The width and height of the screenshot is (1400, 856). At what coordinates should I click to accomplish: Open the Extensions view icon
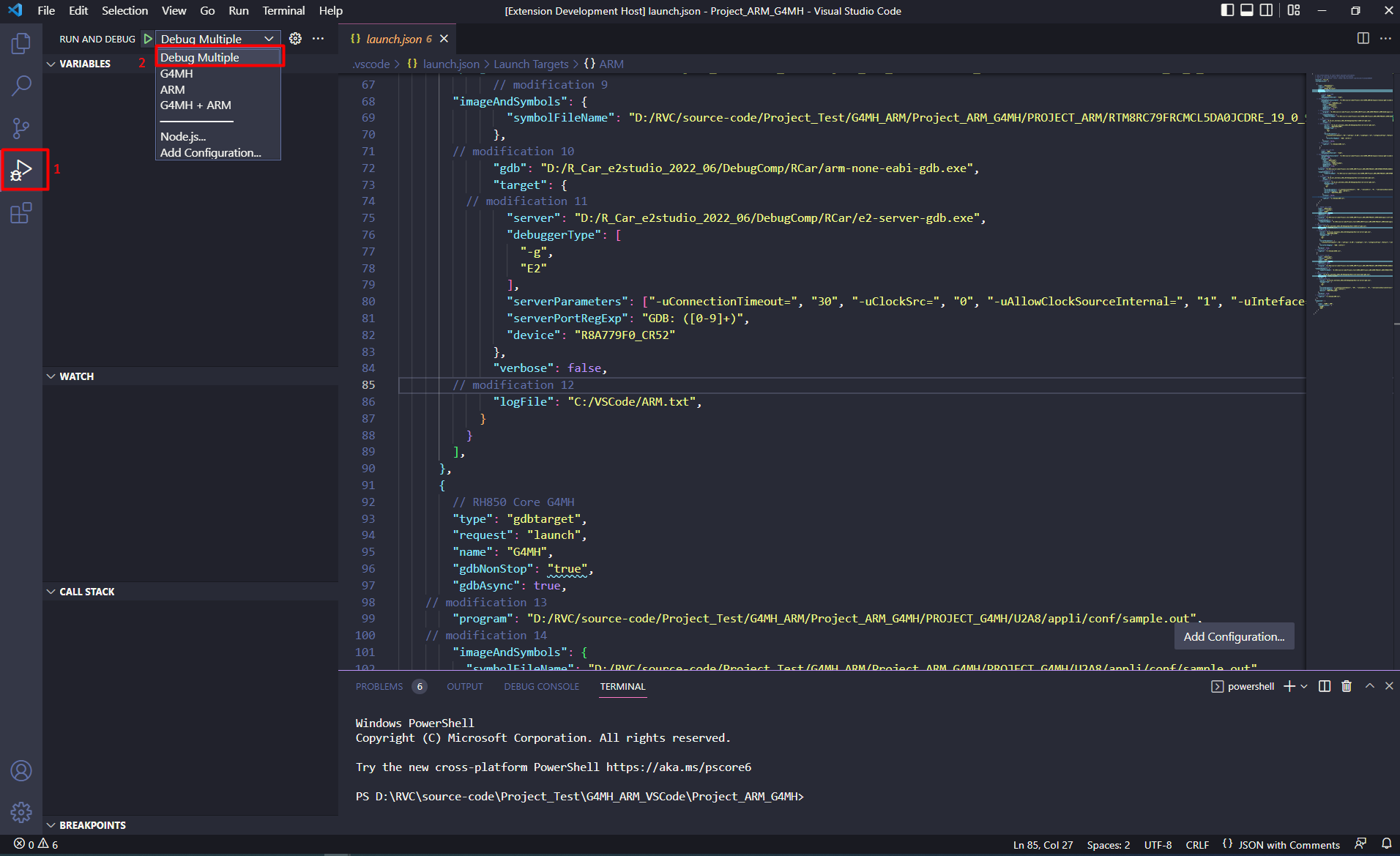[21, 213]
